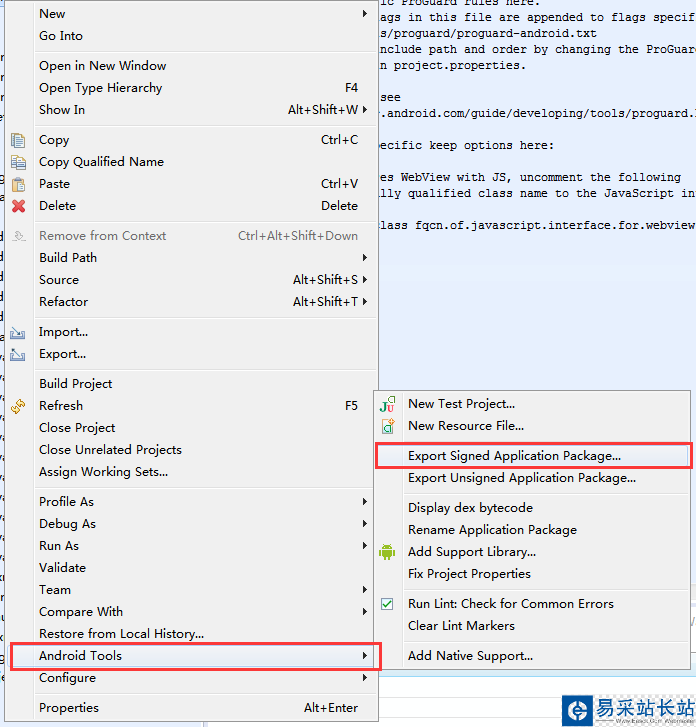Choose Export... menu entry
The image size is (696, 727).
[x=191, y=354]
